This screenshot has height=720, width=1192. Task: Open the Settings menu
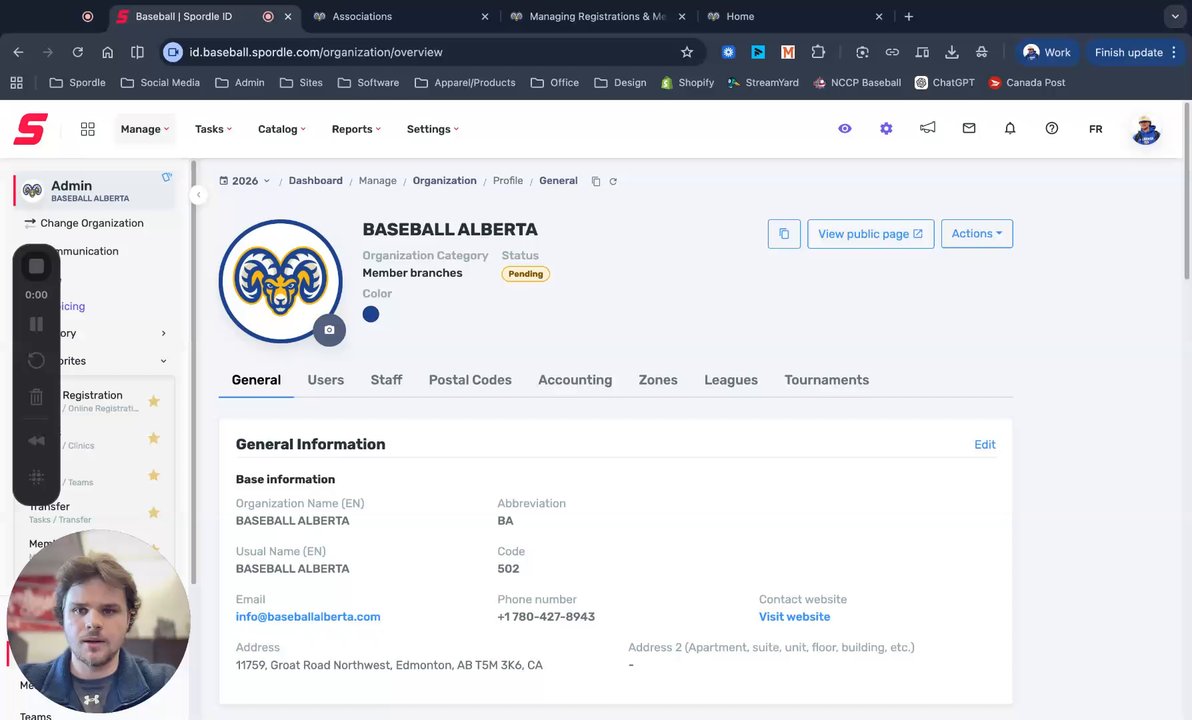point(433,129)
